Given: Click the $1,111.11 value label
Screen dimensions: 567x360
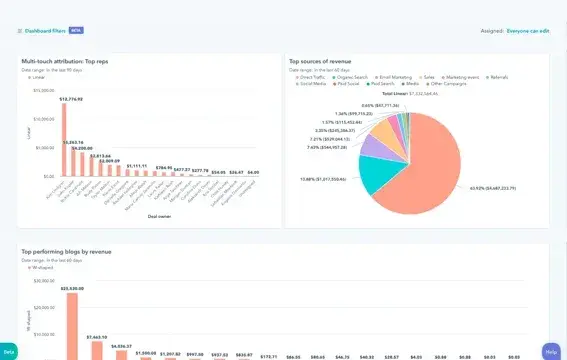Looking at the screenshot, I should click(137, 166).
